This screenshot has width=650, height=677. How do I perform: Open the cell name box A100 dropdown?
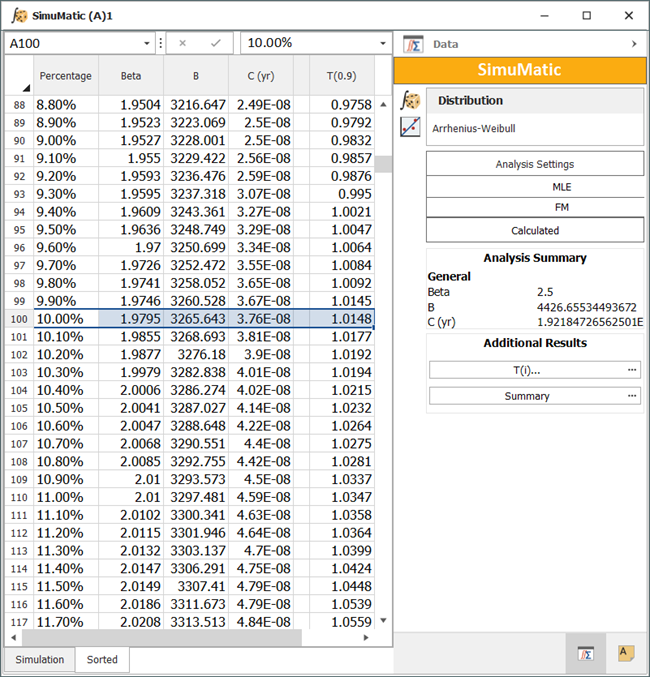147,44
